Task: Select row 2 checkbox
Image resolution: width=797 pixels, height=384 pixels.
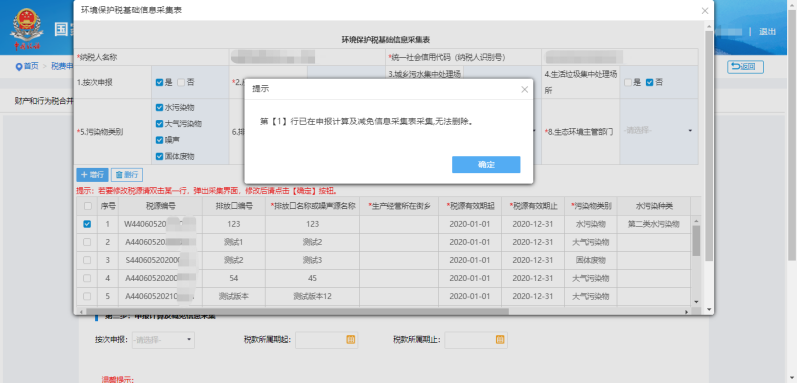Action: tap(87, 242)
